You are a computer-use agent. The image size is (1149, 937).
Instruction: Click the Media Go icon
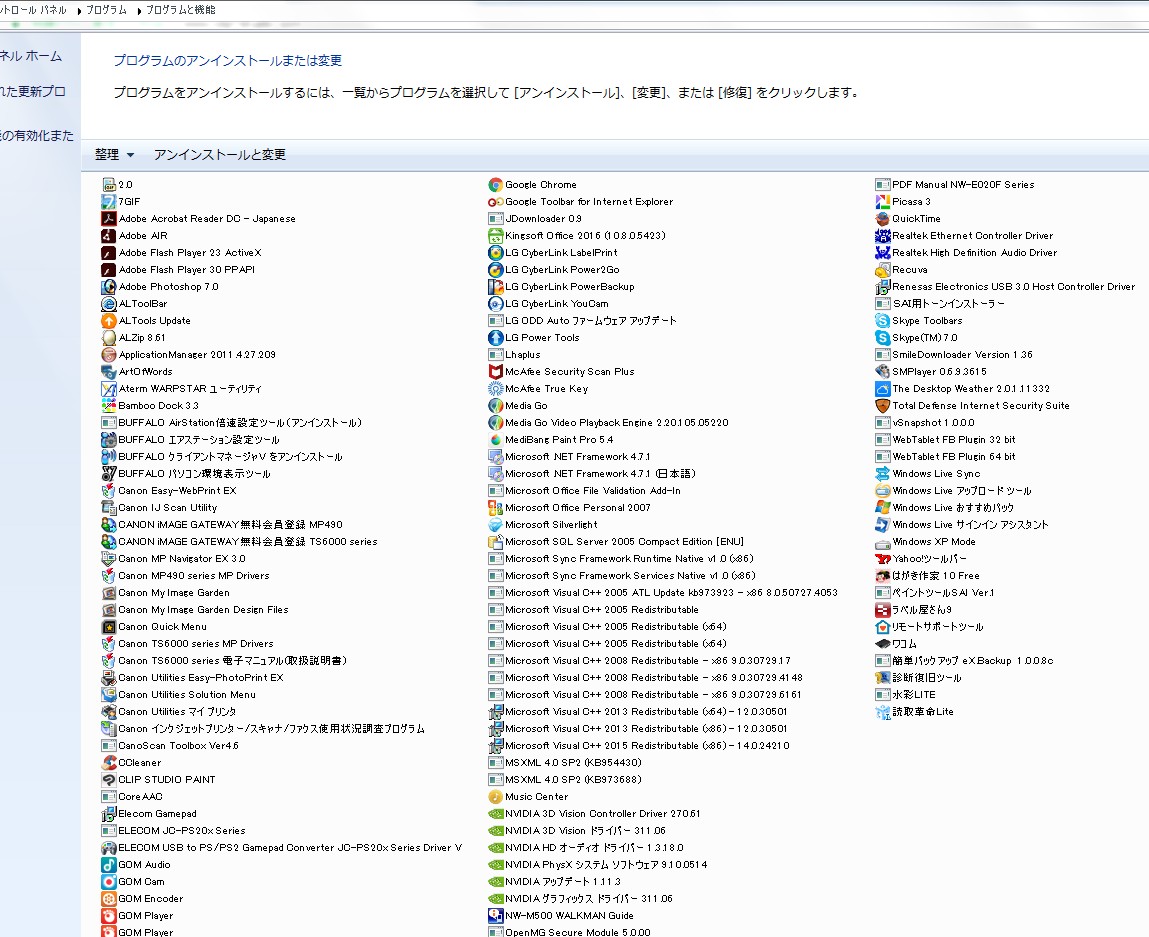495,405
